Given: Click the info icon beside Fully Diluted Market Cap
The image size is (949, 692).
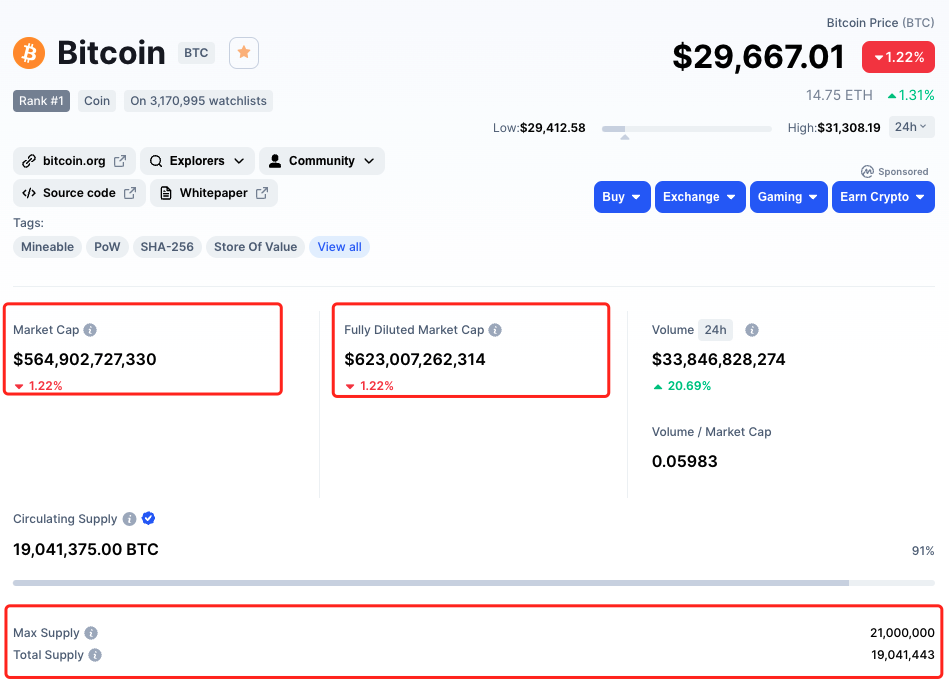Looking at the screenshot, I should (x=495, y=330).
